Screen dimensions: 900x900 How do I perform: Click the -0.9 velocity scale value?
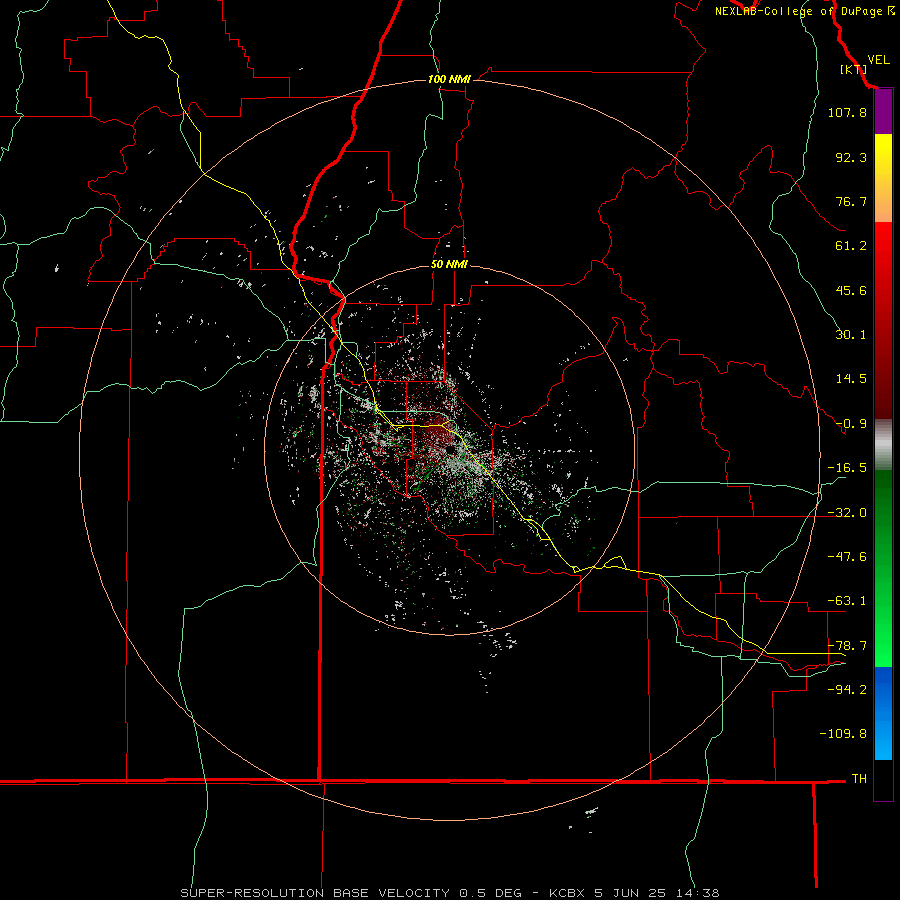(x=851, y=424)
